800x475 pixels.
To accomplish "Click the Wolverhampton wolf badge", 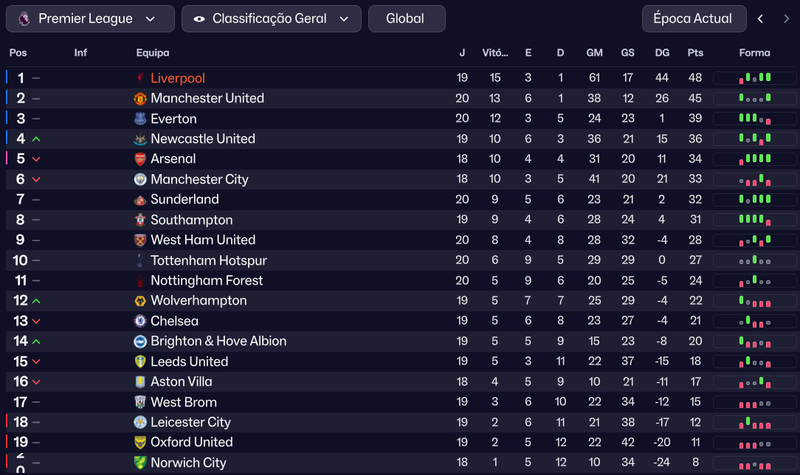I will click(x=140, y=301).
